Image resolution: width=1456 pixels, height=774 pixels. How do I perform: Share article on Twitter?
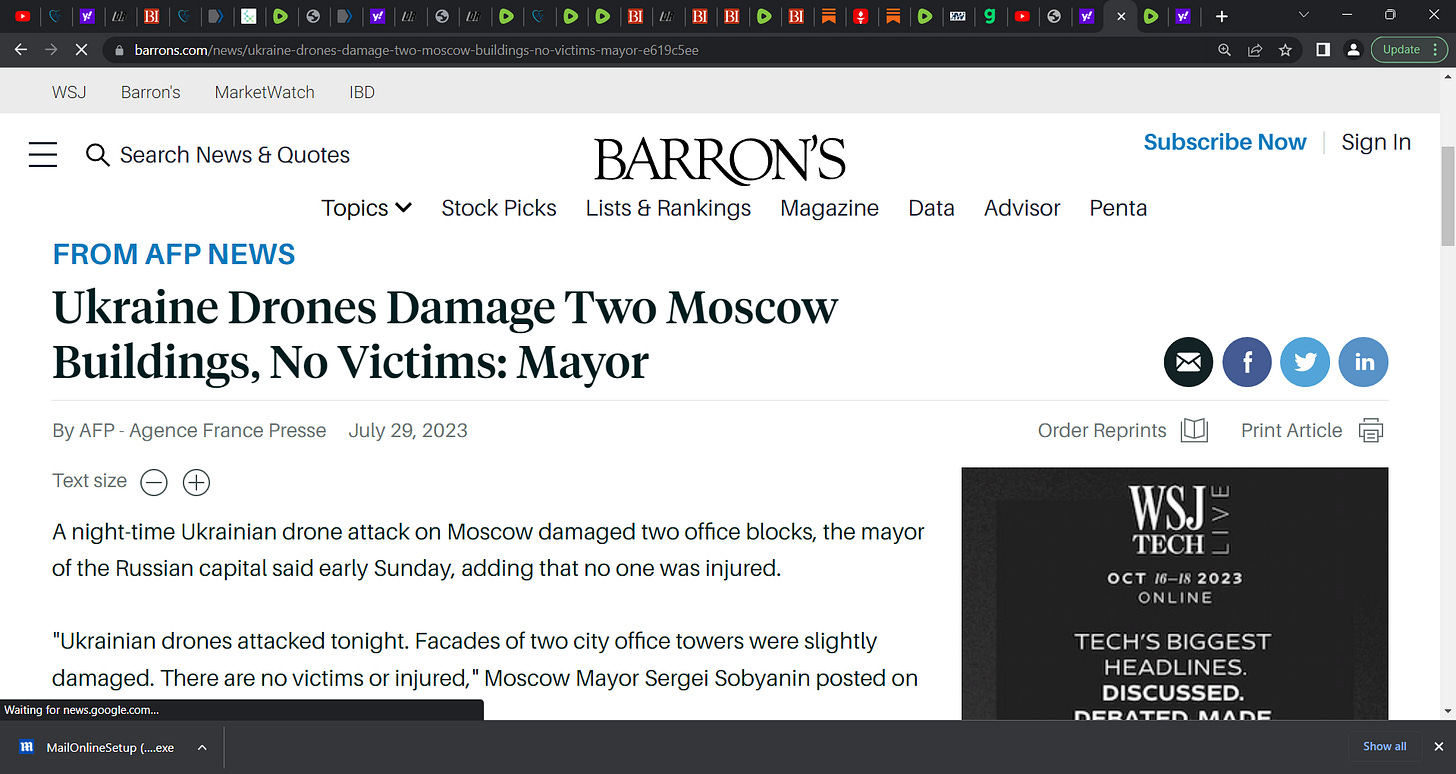pyautogui.click(x=1305, y=363)
